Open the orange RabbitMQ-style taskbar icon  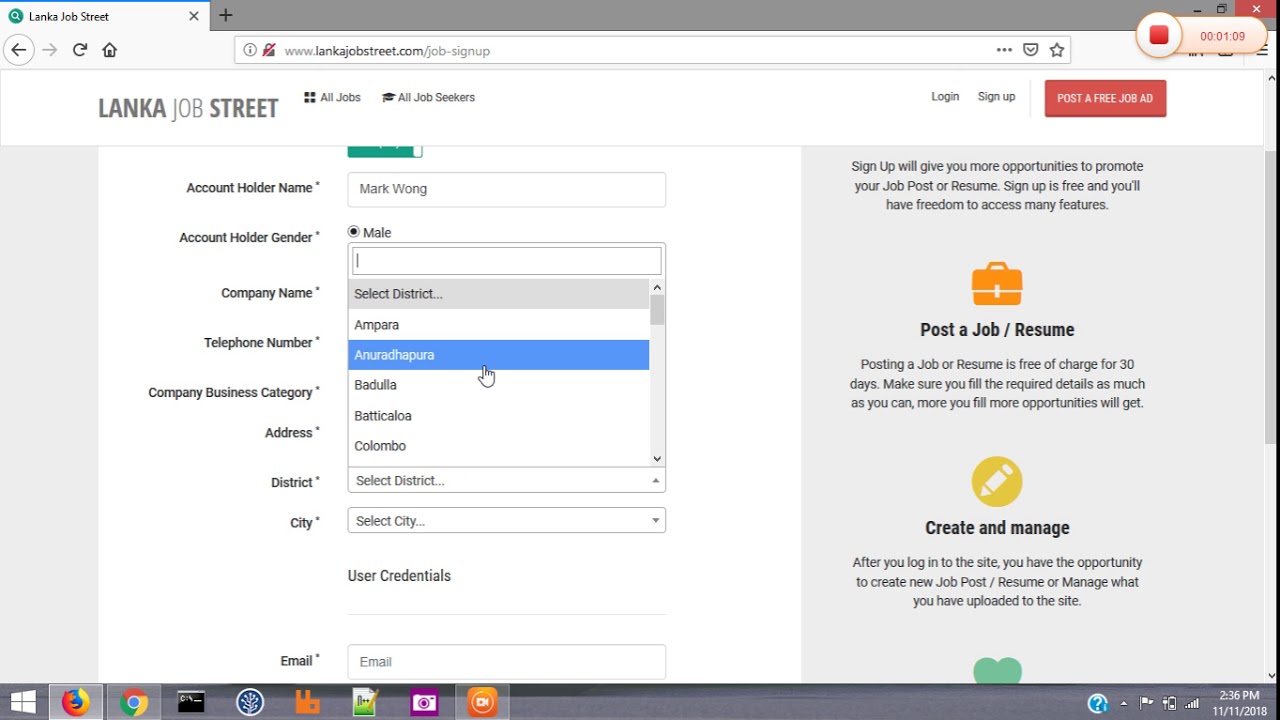click(x=308, y=703)
